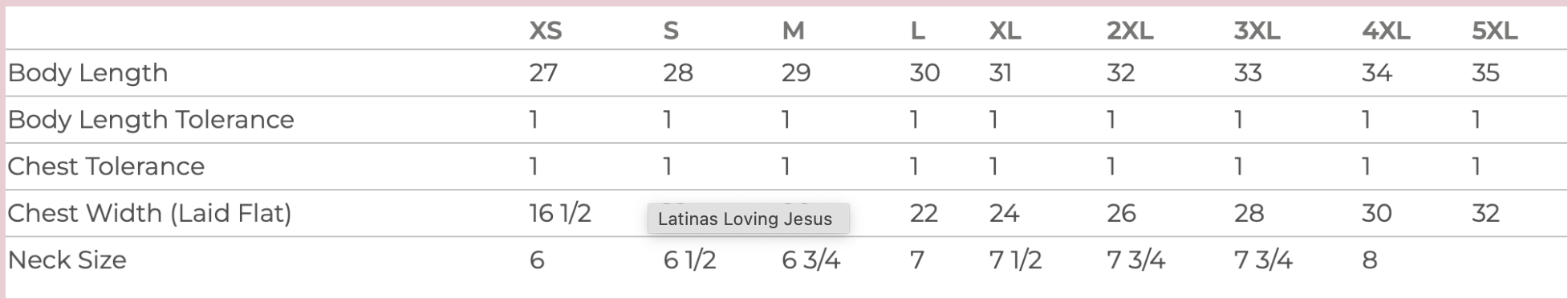Click the Neck Size row label
1568x299 pixels.
click(67, 260)
